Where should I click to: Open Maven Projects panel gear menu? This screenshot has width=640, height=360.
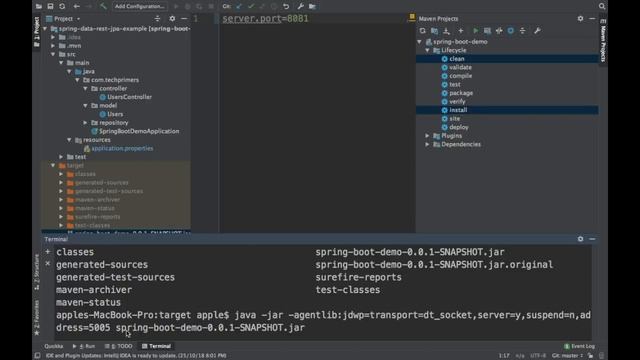(580, 19)
